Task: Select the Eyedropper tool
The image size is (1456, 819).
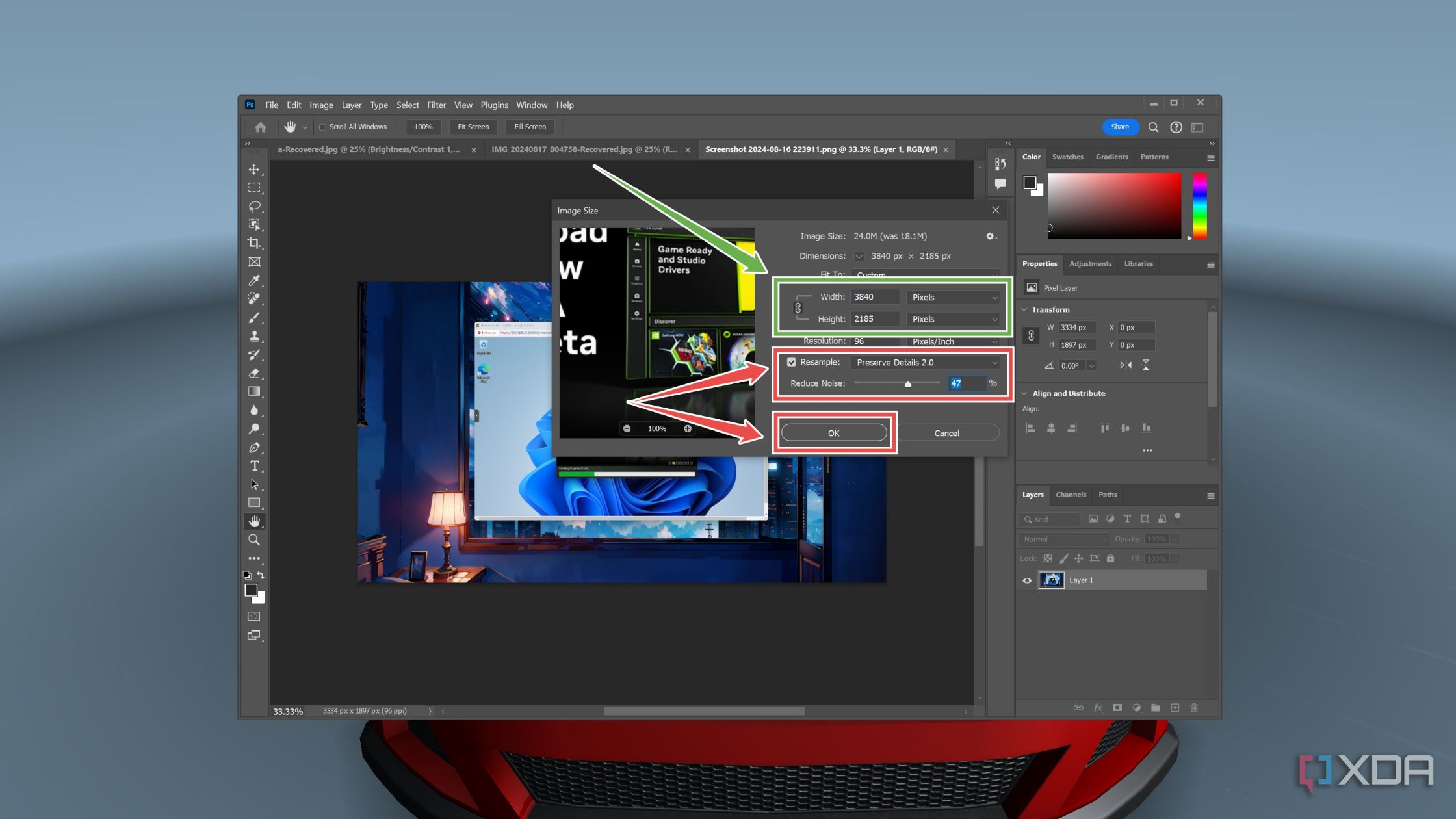Action: click(x=254, y=280)
